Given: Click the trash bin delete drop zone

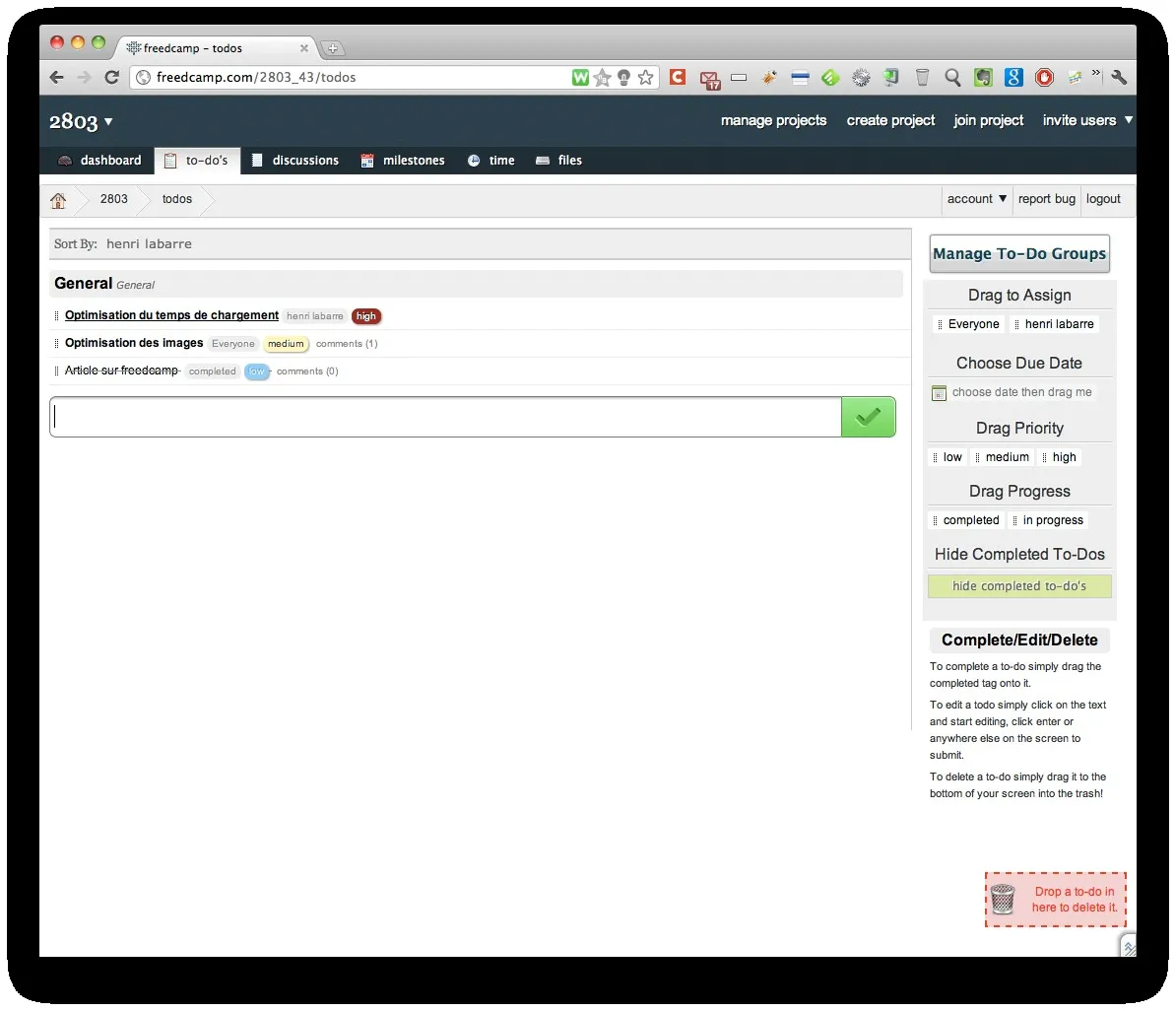Looking at the screenshot, I should 1055,900.
